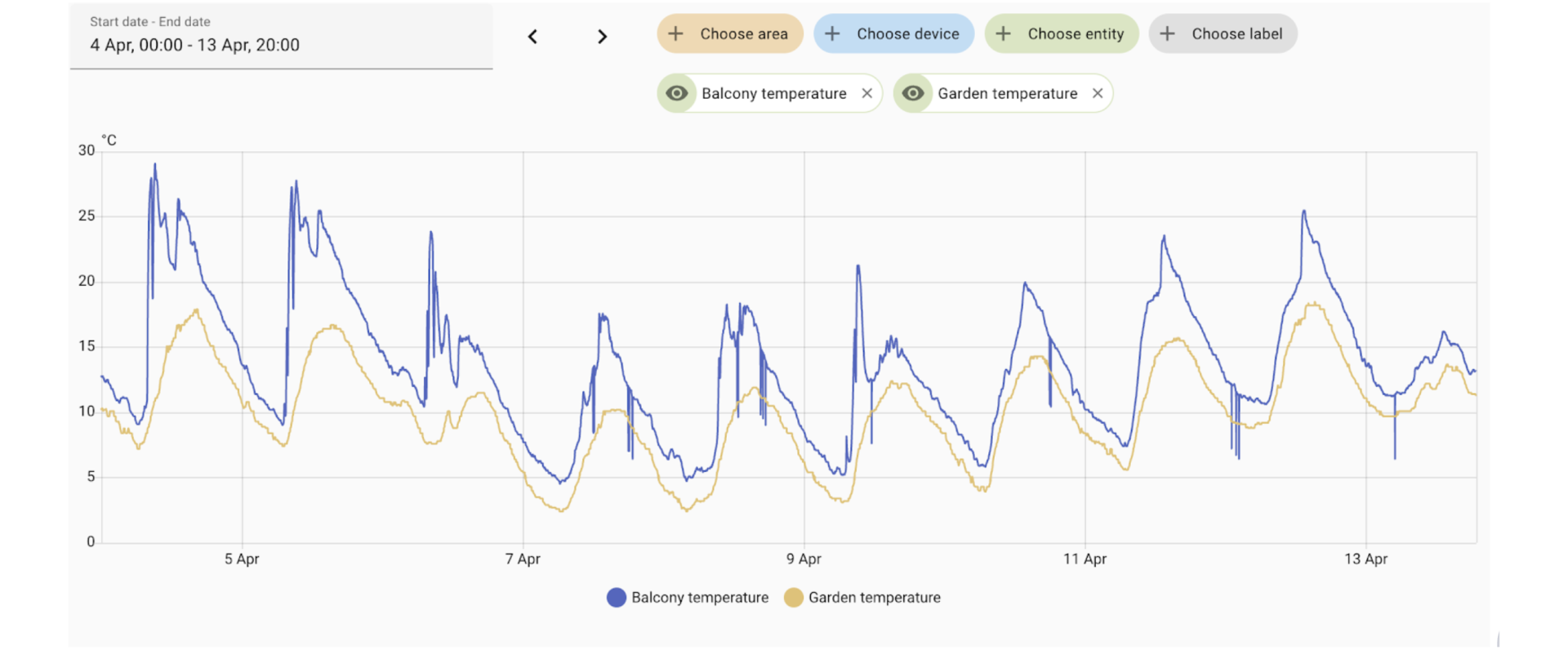Go to next date range arrow
Image resolution: width=1568 pixels, height=650 pixels.
click(x=602, y=37)
